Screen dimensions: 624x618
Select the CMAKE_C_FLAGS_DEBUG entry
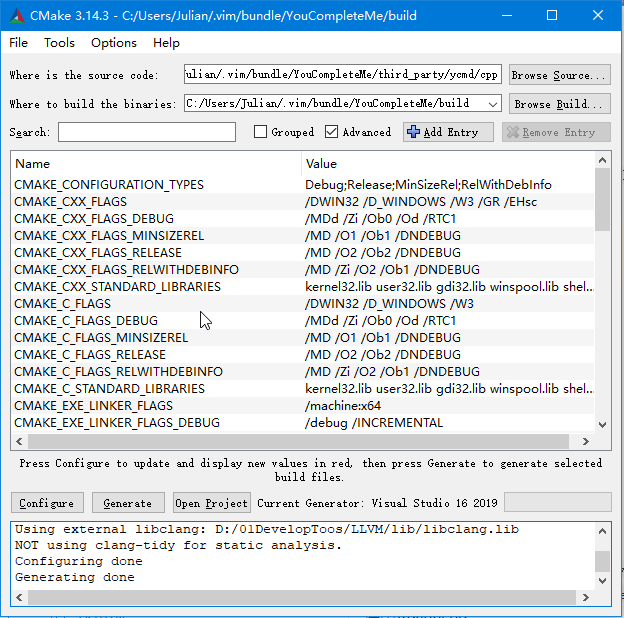(x=86, y=321)
